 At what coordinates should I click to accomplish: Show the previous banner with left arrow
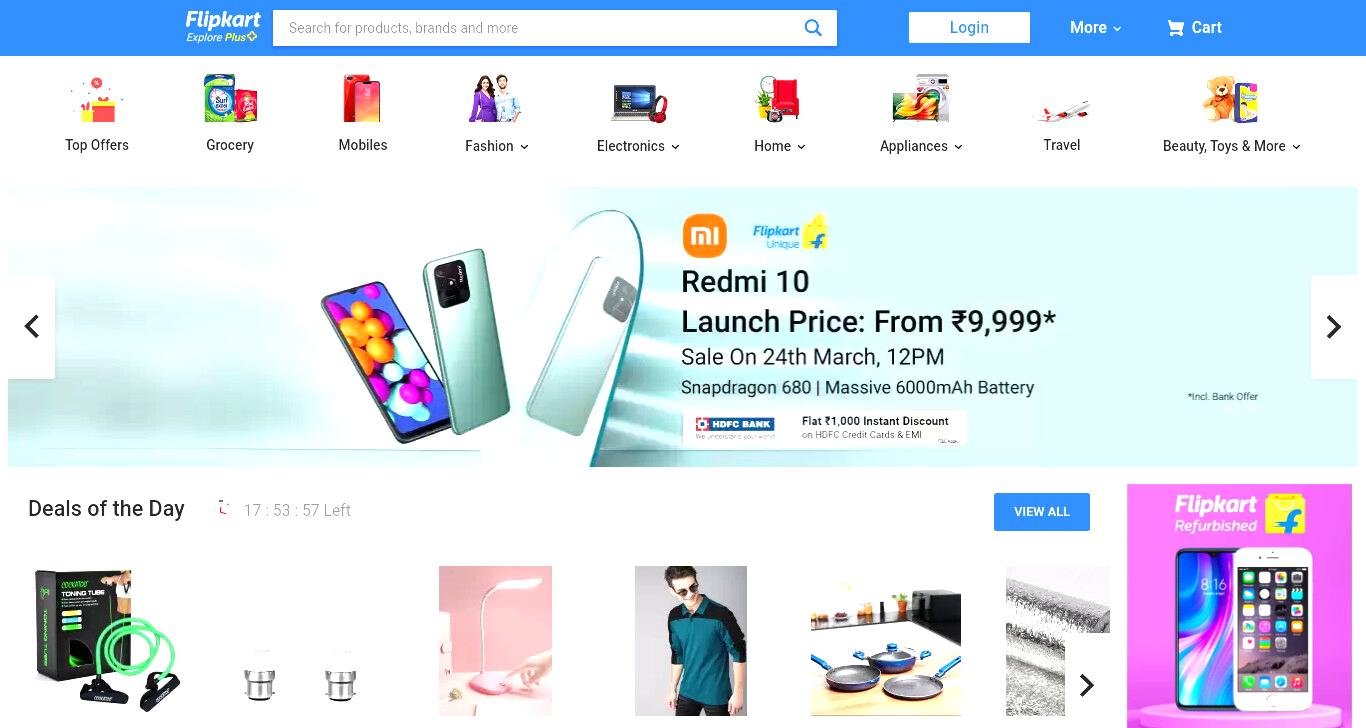(x=31, y=327)
